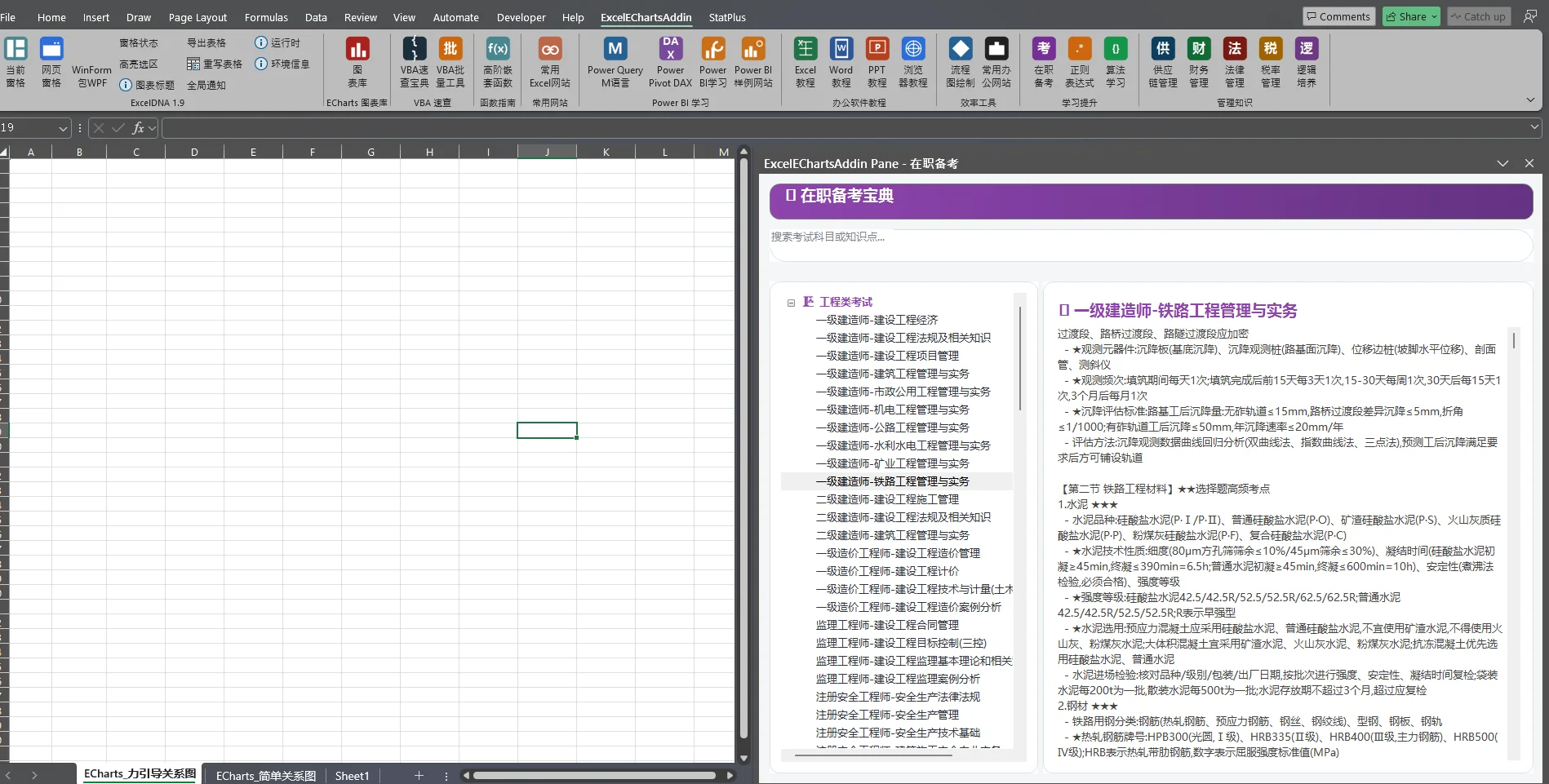Open the task pane options chevron
Image resolution: width=1549 pixels, height=784 pixels.
pos(1502,163)
